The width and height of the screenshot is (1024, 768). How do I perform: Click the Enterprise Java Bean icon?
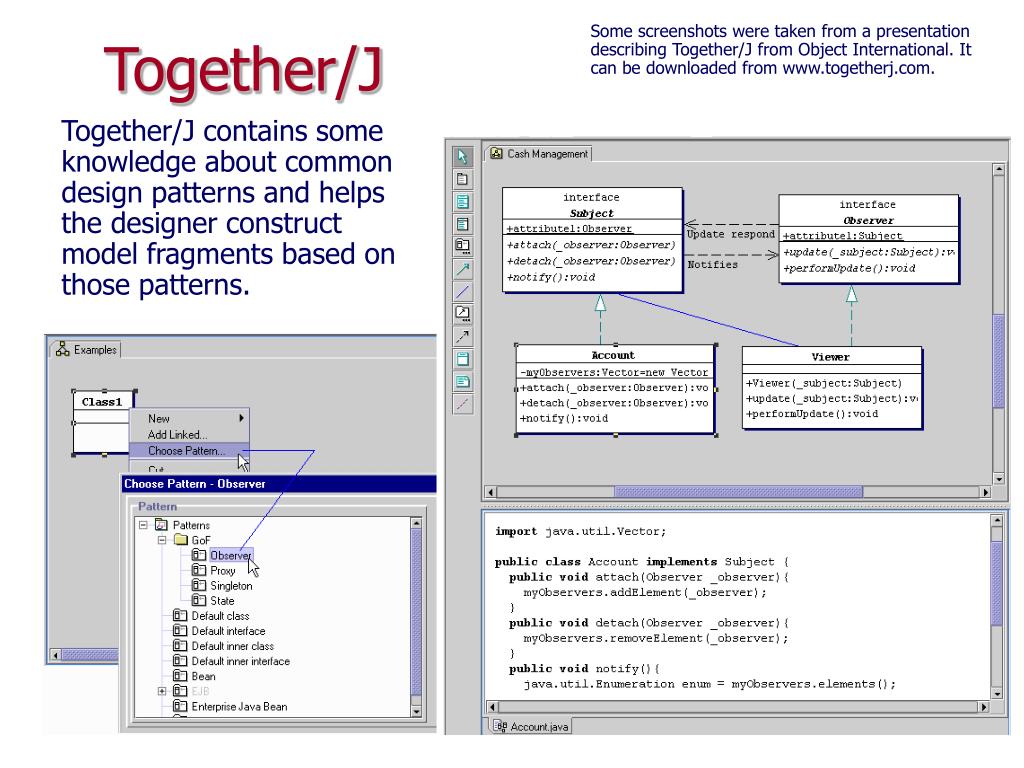(x=180, y=706)
